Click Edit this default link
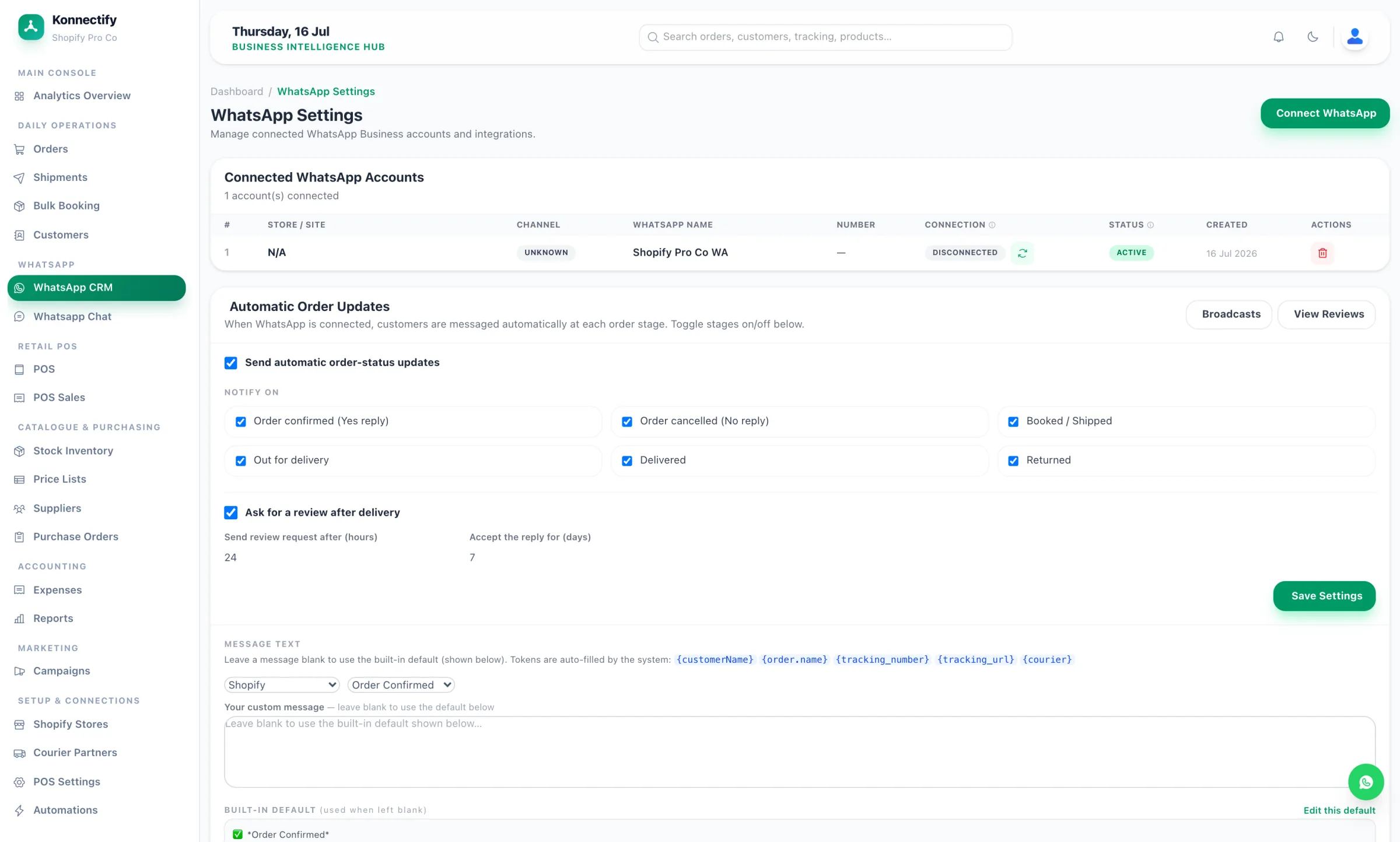 click(1339, 810)
